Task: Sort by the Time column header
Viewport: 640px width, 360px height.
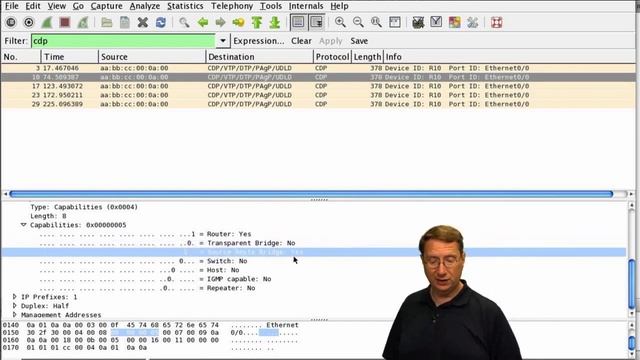Action: pos(70,57)
